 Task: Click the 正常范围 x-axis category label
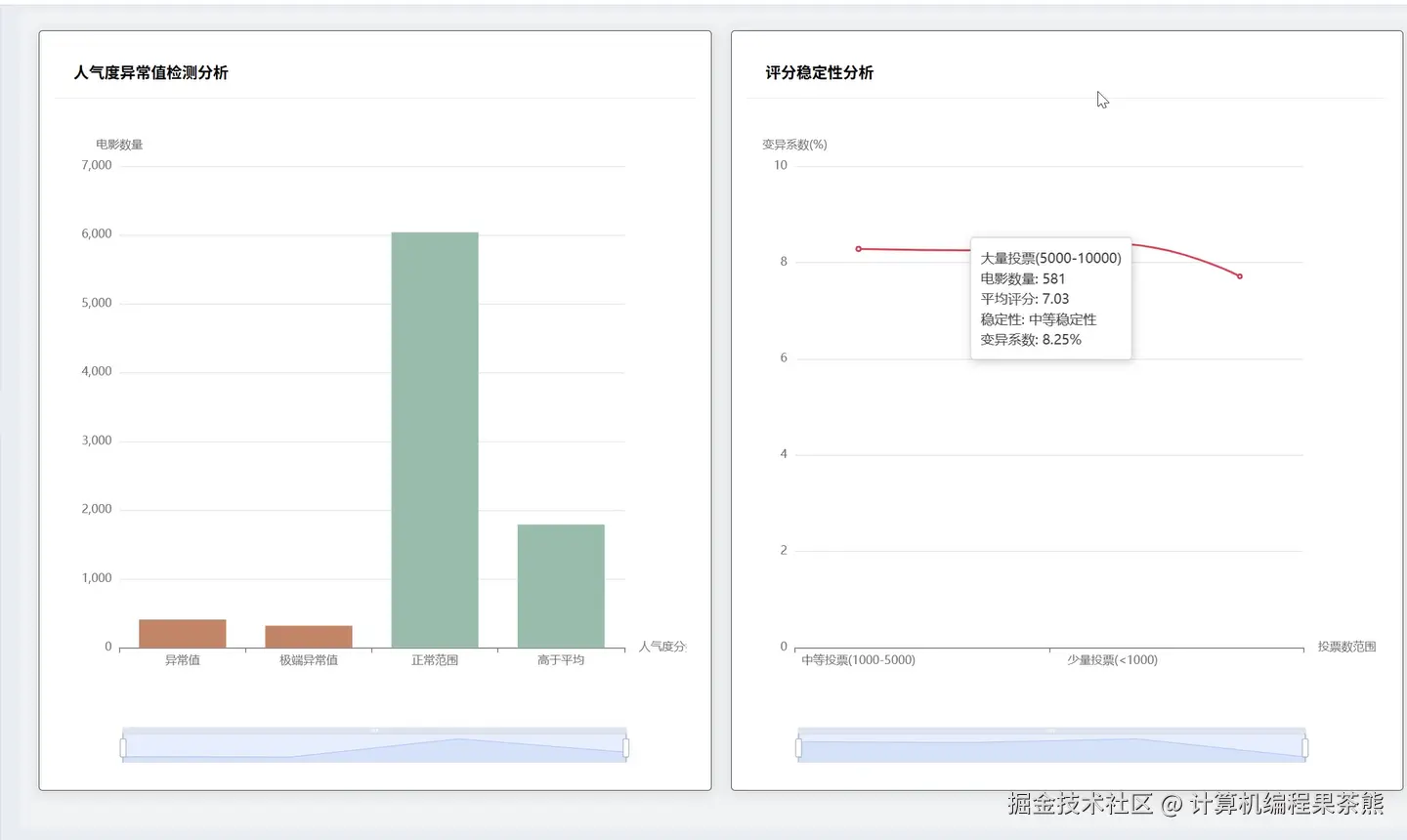tap(435, 660)
